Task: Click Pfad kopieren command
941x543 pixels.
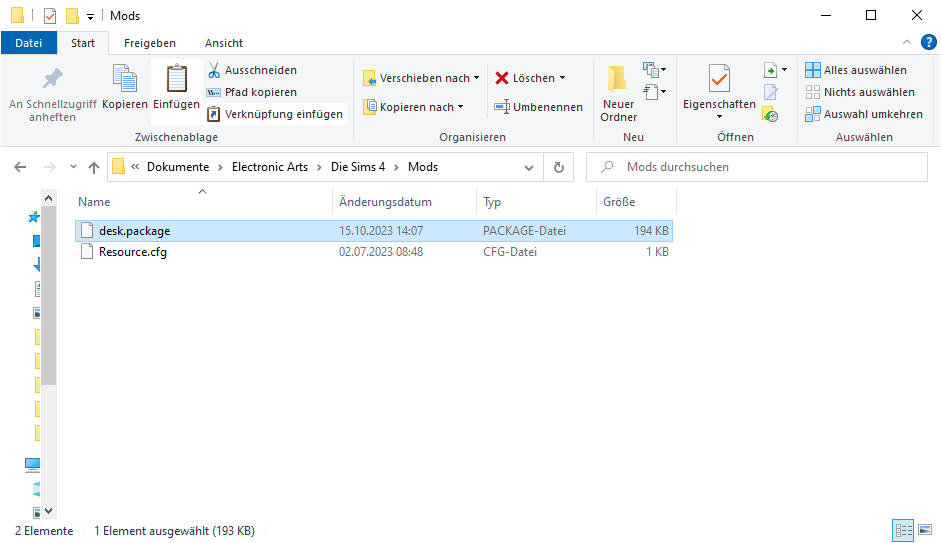Action: pyautogui.click(x=252, y=92)
